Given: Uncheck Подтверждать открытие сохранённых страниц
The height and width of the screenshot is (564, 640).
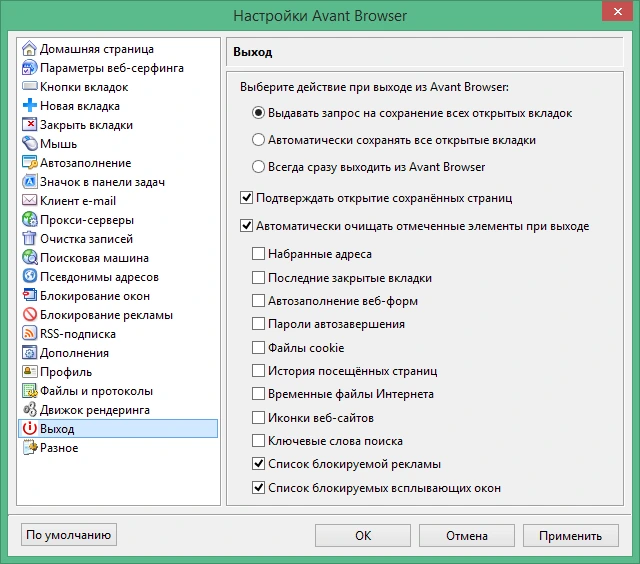Looking at the screenshot, I should pos(246,198).
